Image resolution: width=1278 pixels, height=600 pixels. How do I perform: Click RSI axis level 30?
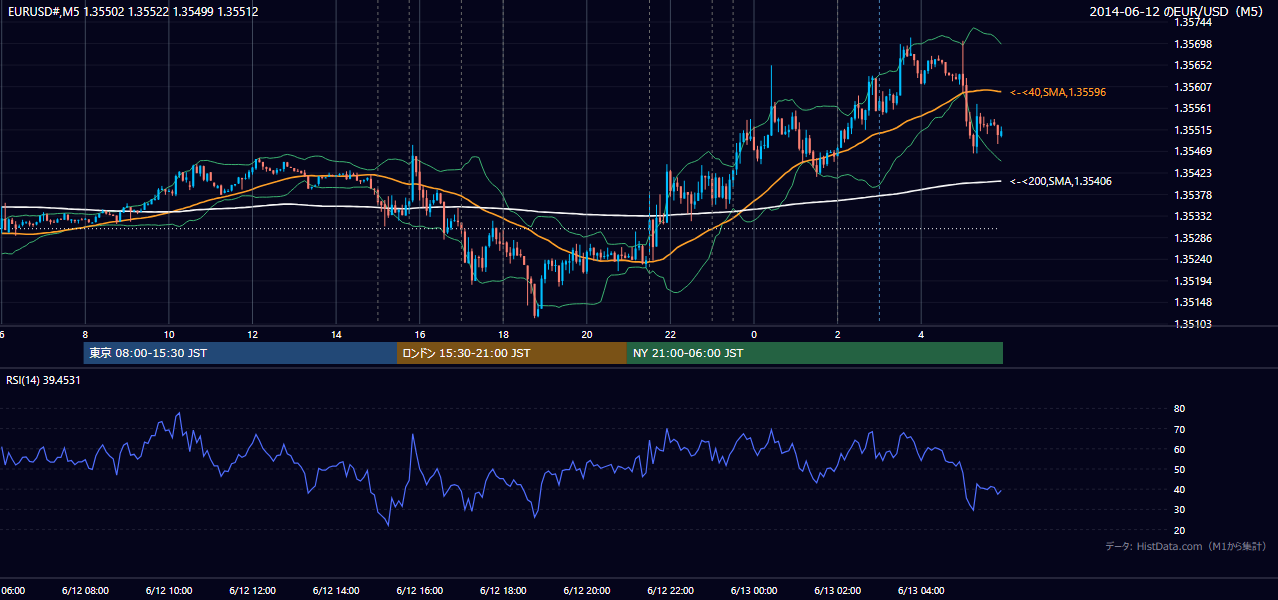click(x=1179, y=510)
